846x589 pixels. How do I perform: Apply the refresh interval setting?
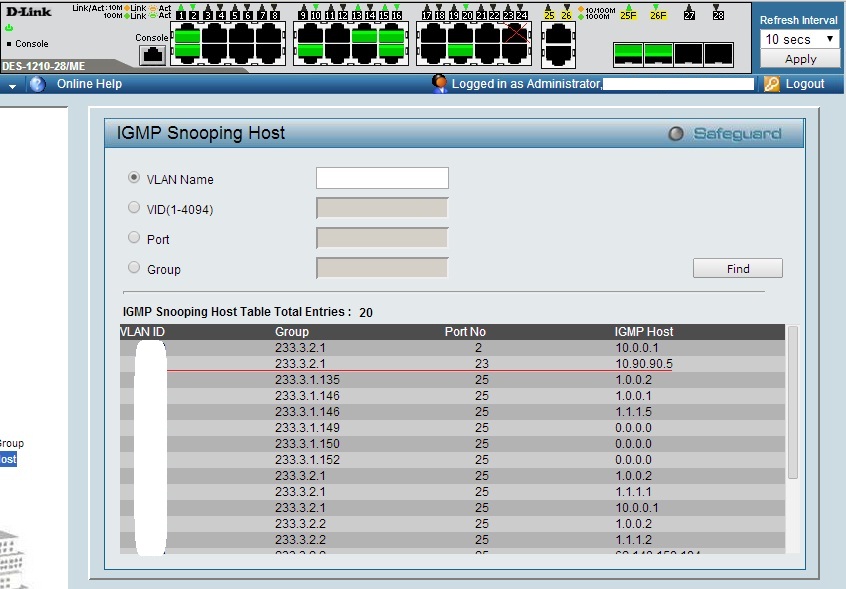click(x=800, y=59)
